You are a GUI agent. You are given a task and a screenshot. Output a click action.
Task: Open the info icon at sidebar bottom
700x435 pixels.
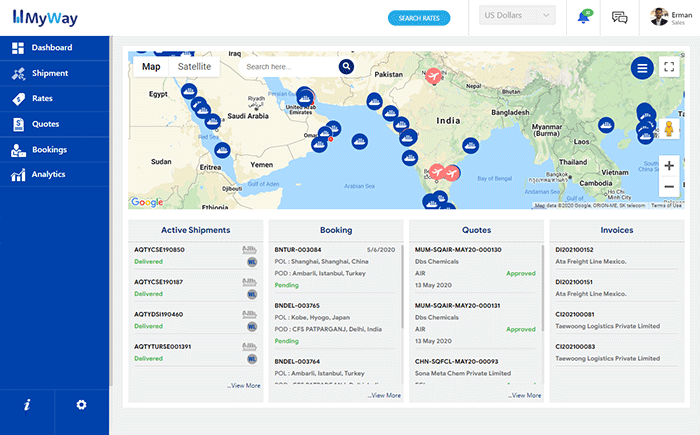[x=27, y=405]
